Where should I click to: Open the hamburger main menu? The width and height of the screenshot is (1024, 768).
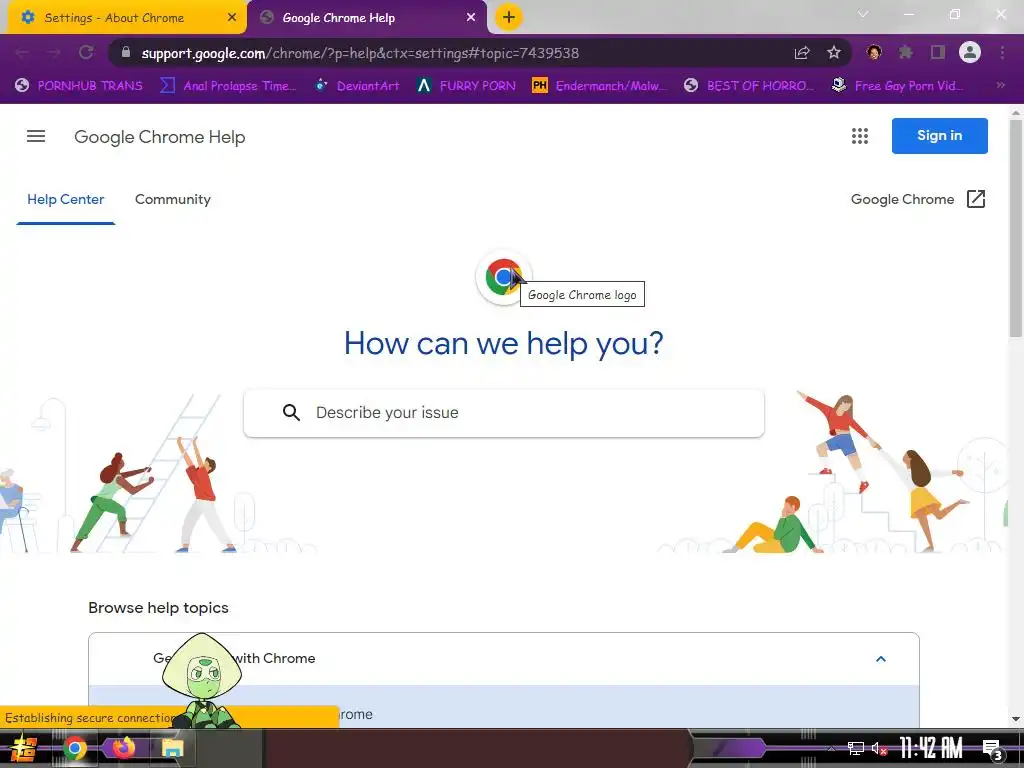tap(36, 136)
